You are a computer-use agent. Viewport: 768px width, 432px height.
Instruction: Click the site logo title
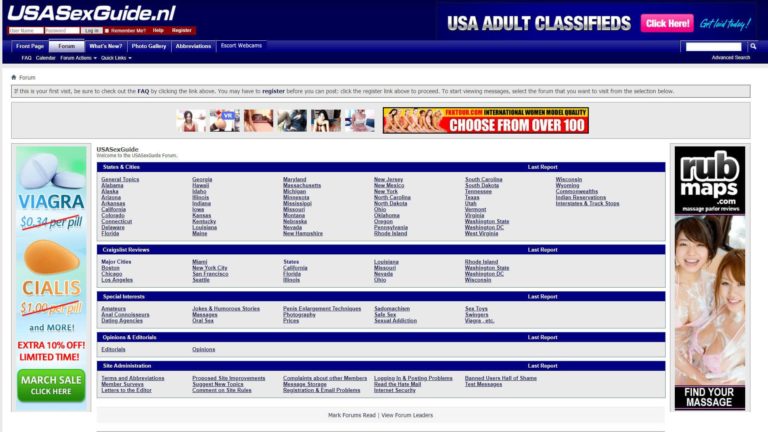[92, 14]
